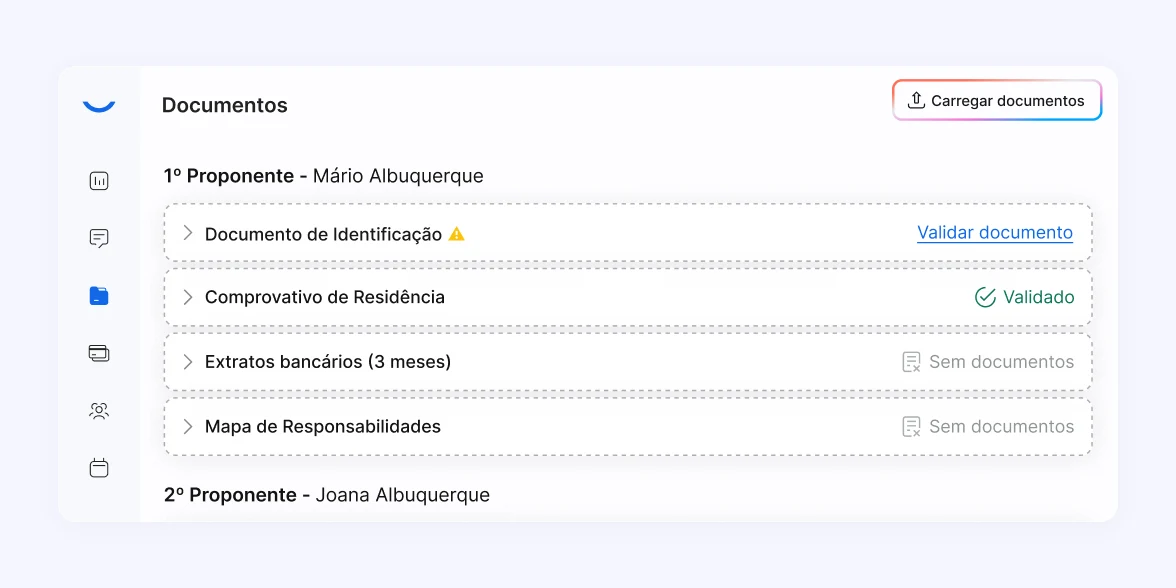The height and width of the screenshot is (588, 1176).
Task: Expand the Documento de Identificação chevron
Action: tap(187, 233)
